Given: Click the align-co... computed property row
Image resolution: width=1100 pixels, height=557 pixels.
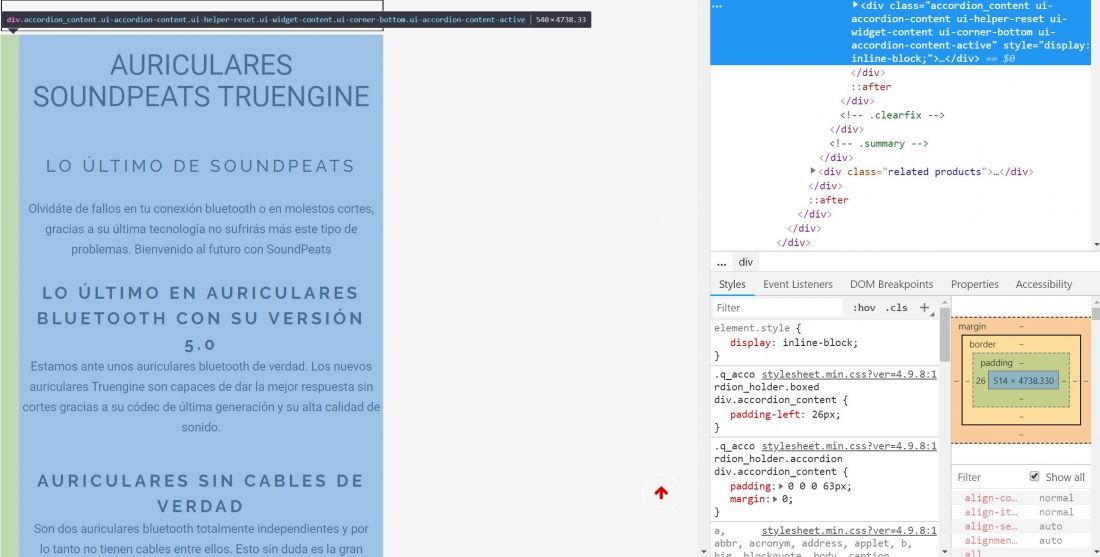Looking at the screenshot, I should click(1021, 498).
